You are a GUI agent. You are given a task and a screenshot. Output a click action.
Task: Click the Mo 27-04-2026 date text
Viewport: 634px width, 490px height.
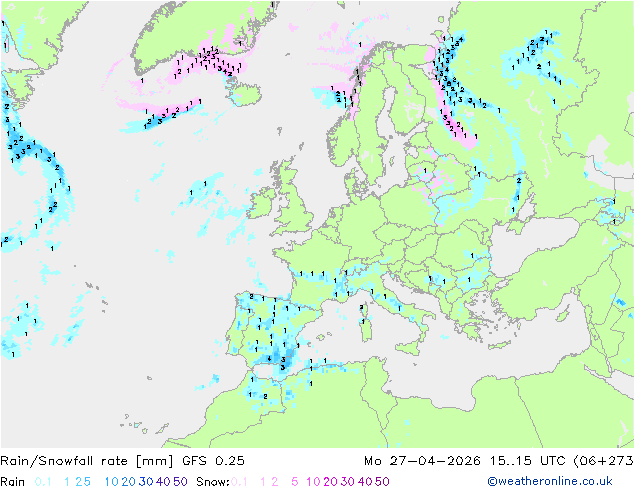pyautogui.click(x=422, y=461)
